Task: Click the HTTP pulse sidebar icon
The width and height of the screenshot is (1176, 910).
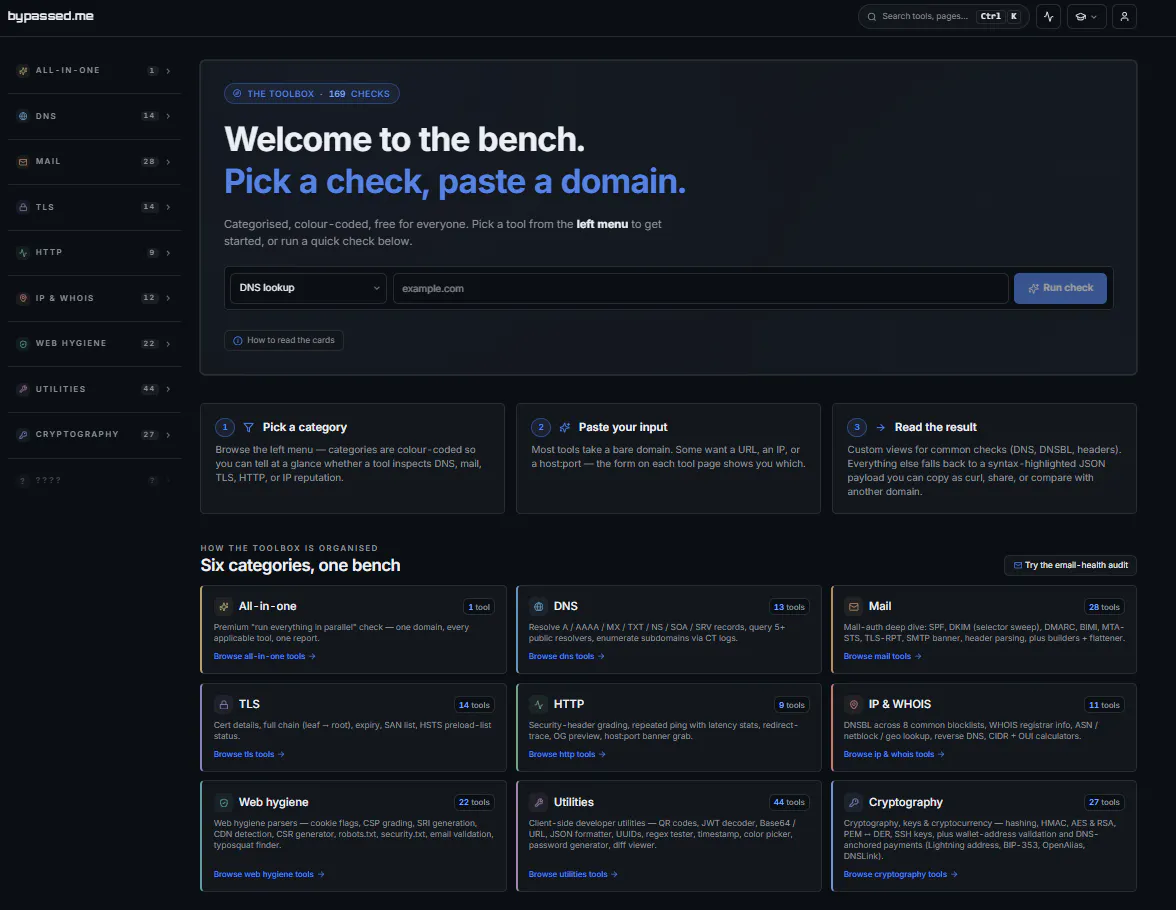Action: (x=23, y=253)
